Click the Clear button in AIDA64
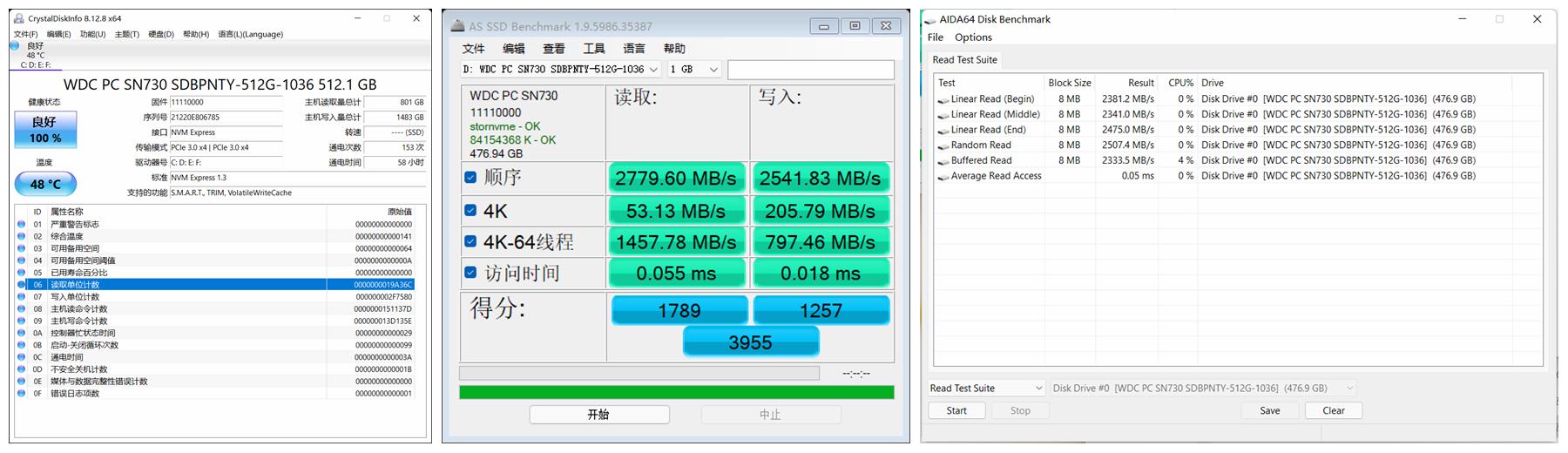 (x=1334, y=410)
